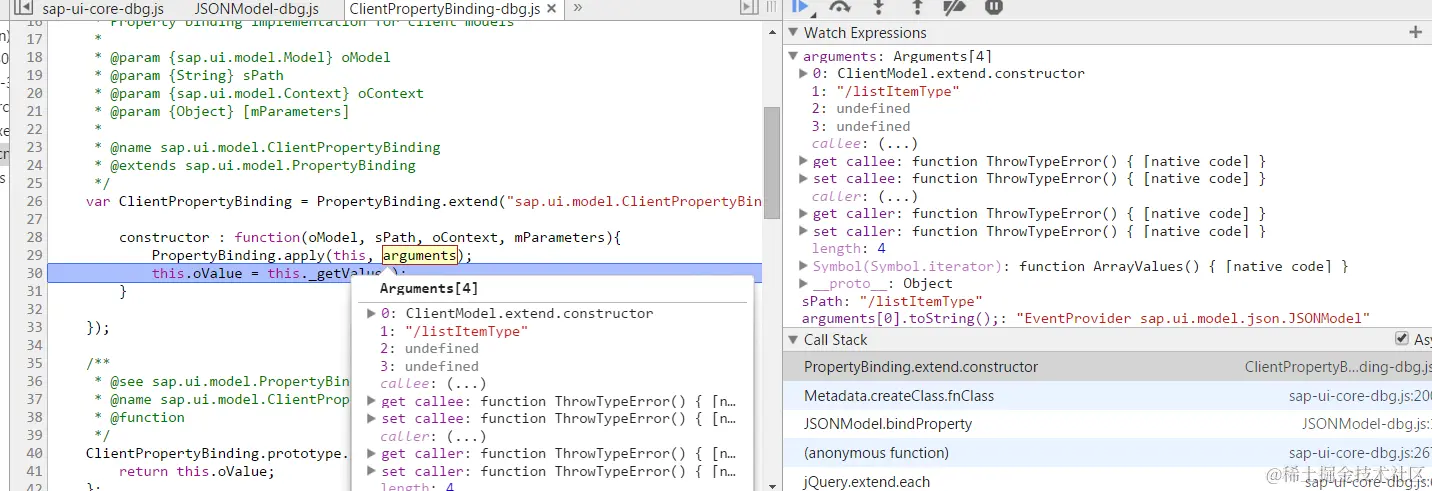Open Metadata.createClass row's sap-ui-core-dbg.js link
This screenshot has width=1432, height=491.
(1360, 396)
